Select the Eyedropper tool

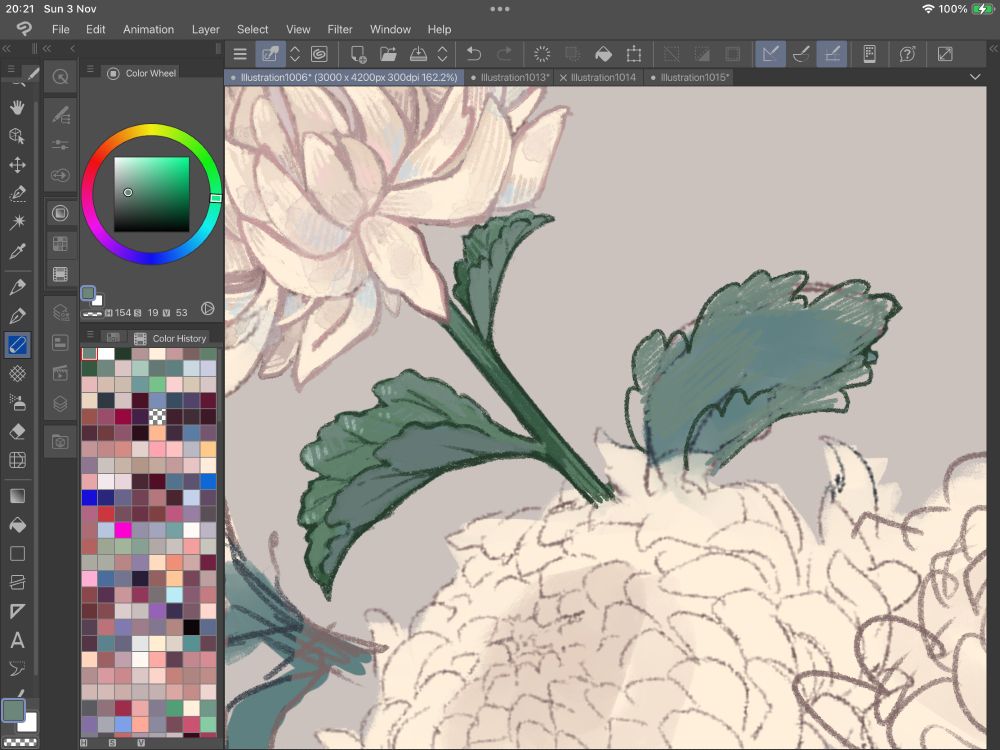pyautogui.click(x=17, y=251)
